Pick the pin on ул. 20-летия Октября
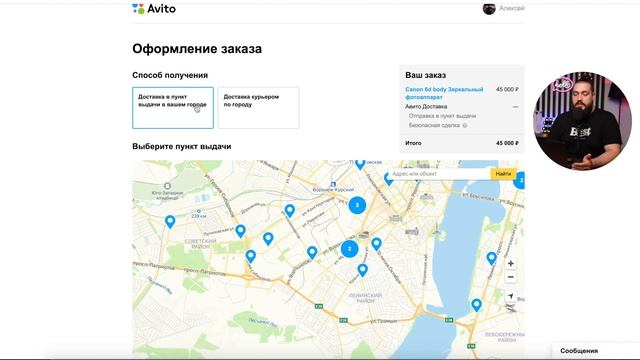 click(376, 244)
